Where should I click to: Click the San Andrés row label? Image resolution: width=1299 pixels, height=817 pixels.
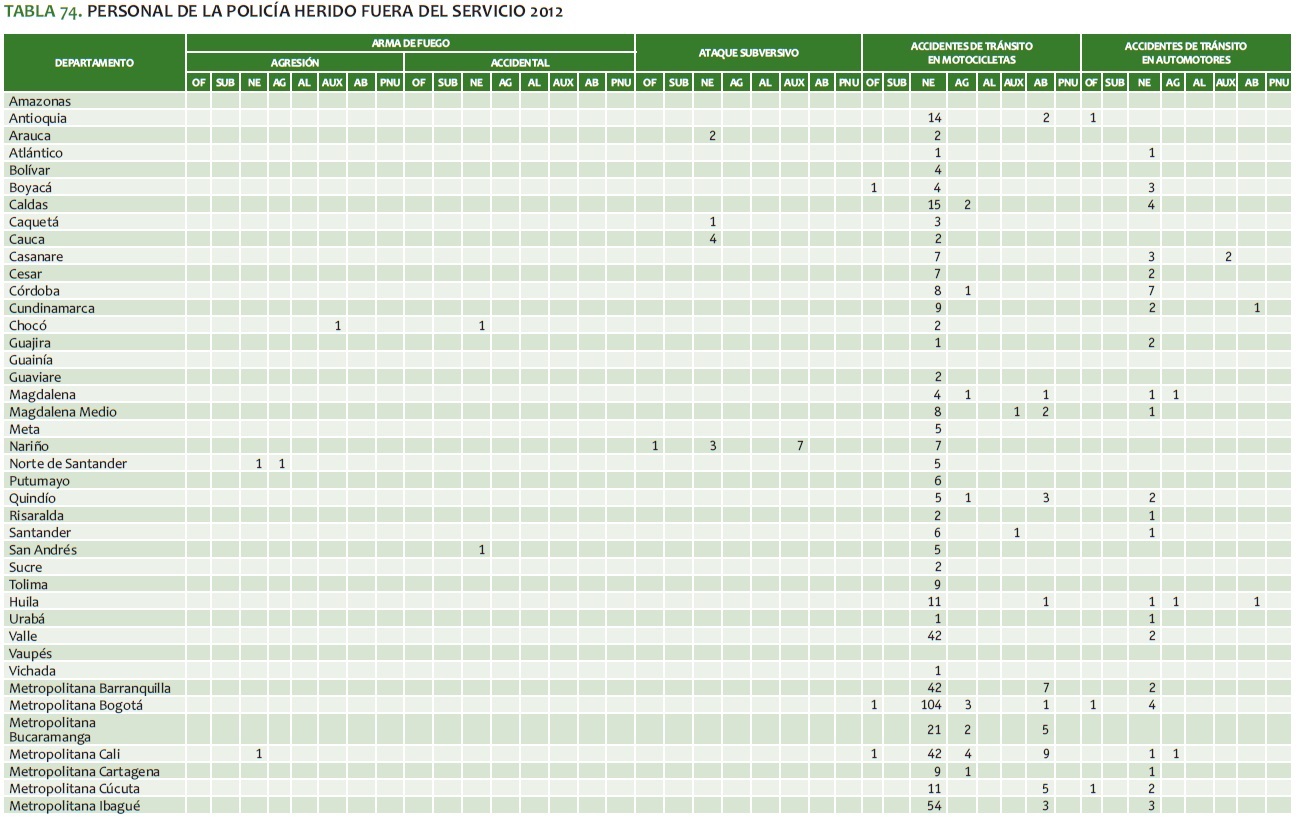tap(43, 550)
